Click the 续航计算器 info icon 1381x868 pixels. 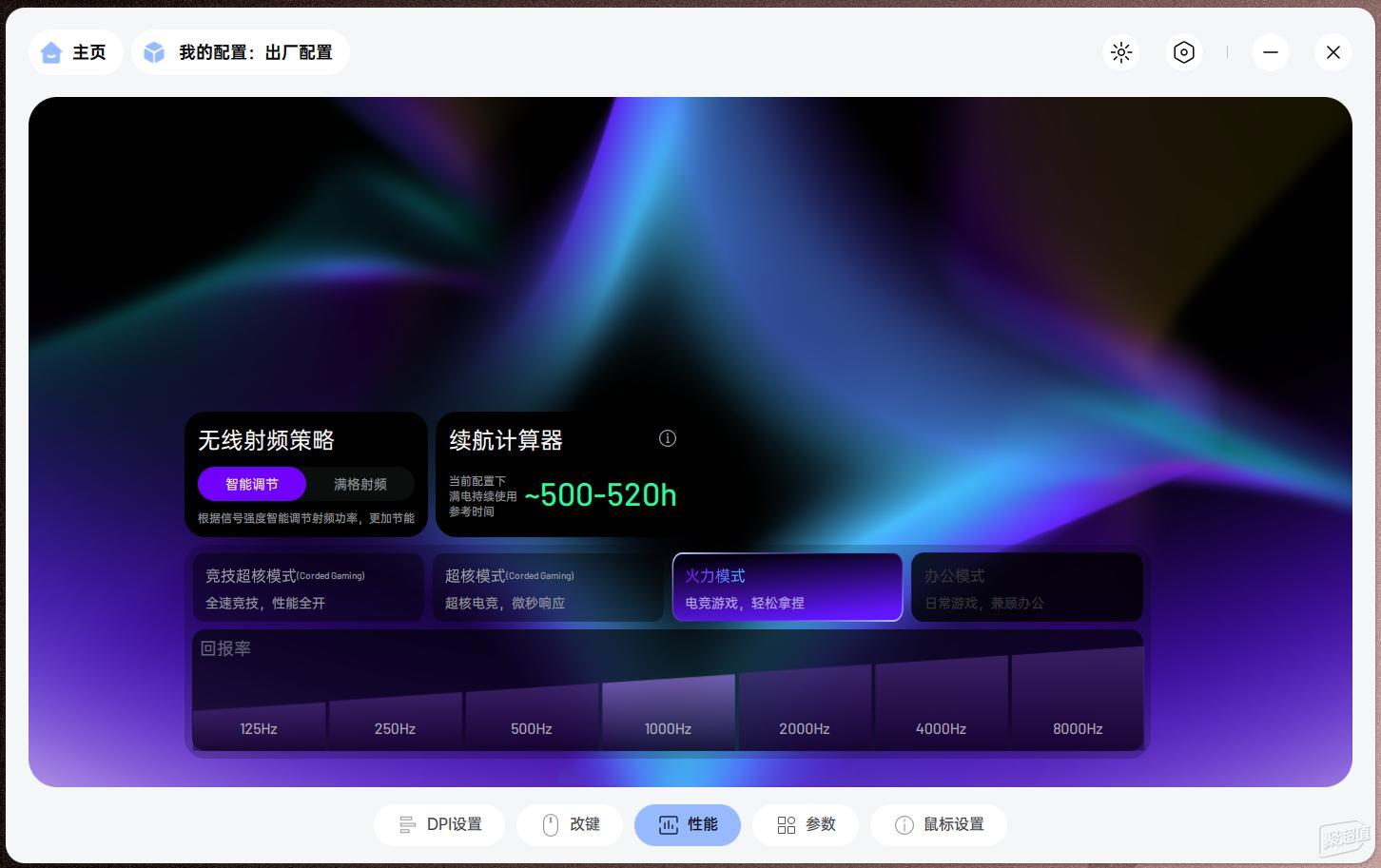pyautogui.click(x=668, y=438)
